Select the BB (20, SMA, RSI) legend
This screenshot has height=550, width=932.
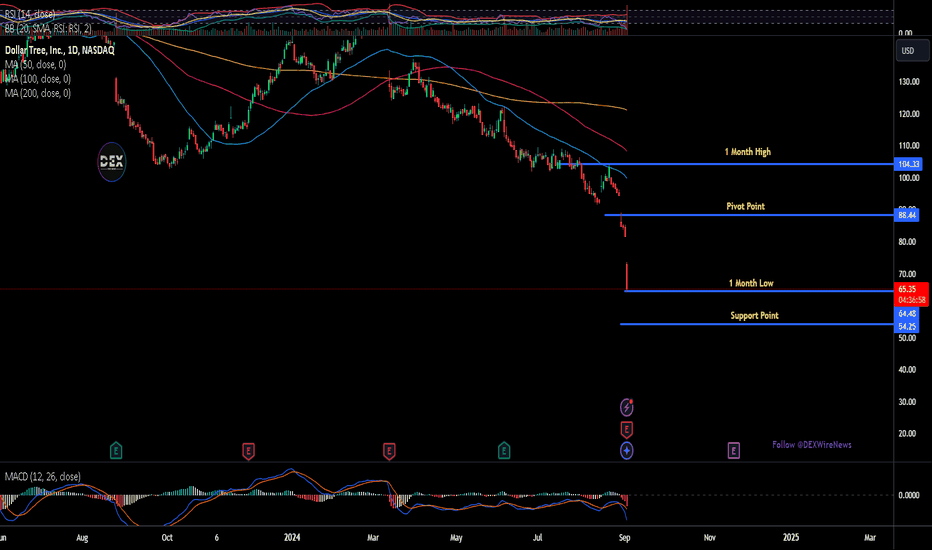48,29
